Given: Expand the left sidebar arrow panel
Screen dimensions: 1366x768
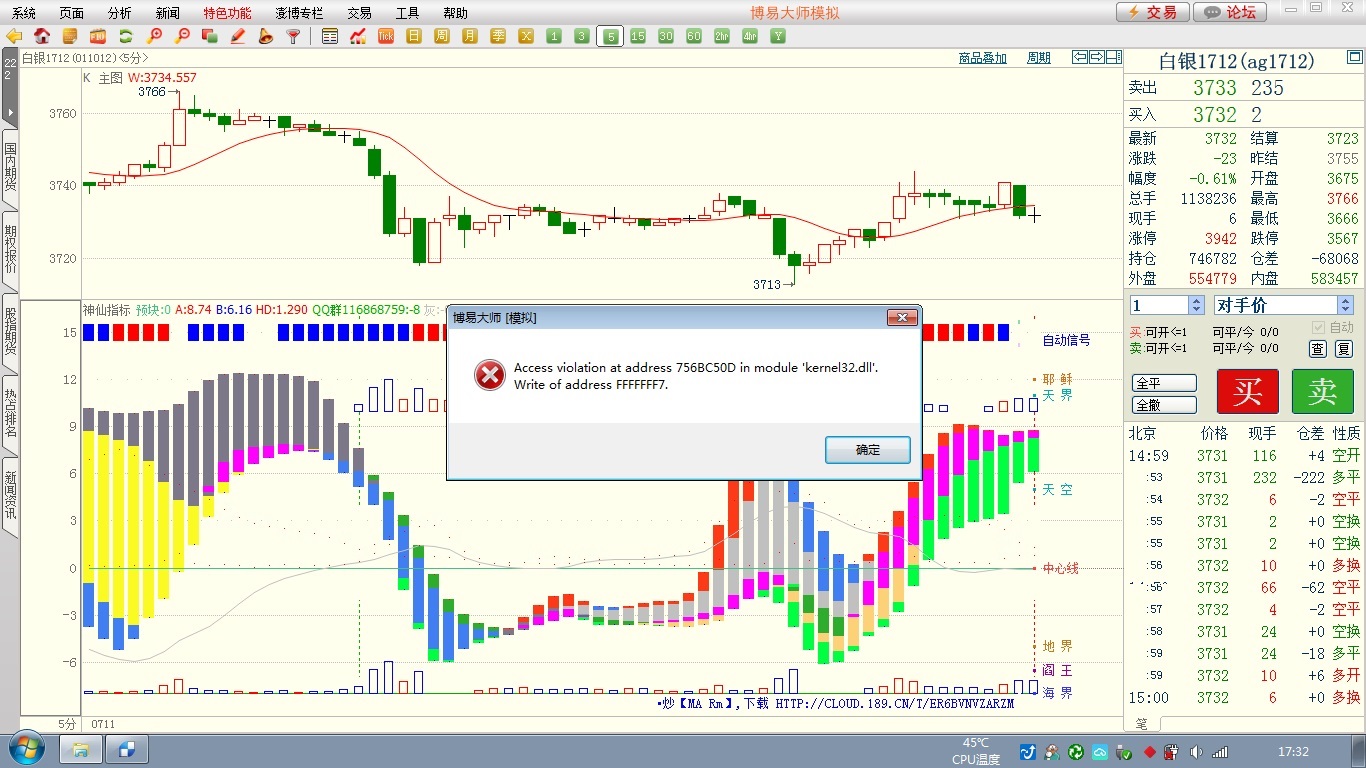Looking at the screenshot, I should (x=9, y=112).
